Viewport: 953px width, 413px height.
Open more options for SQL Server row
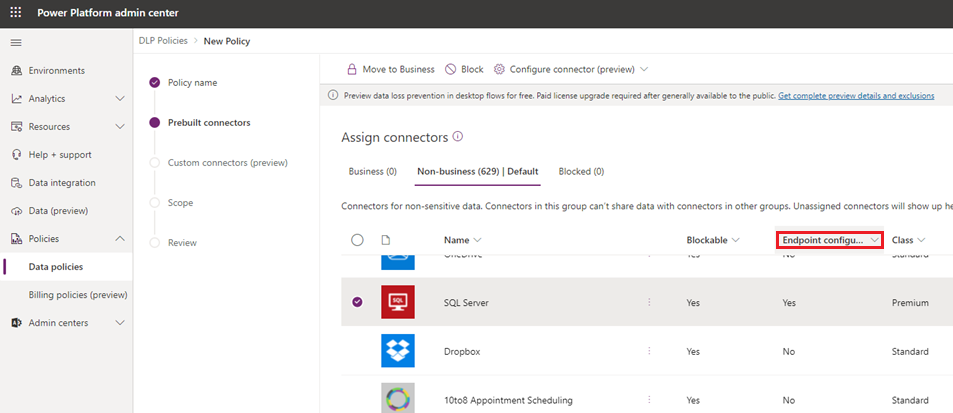coord(649,302)
